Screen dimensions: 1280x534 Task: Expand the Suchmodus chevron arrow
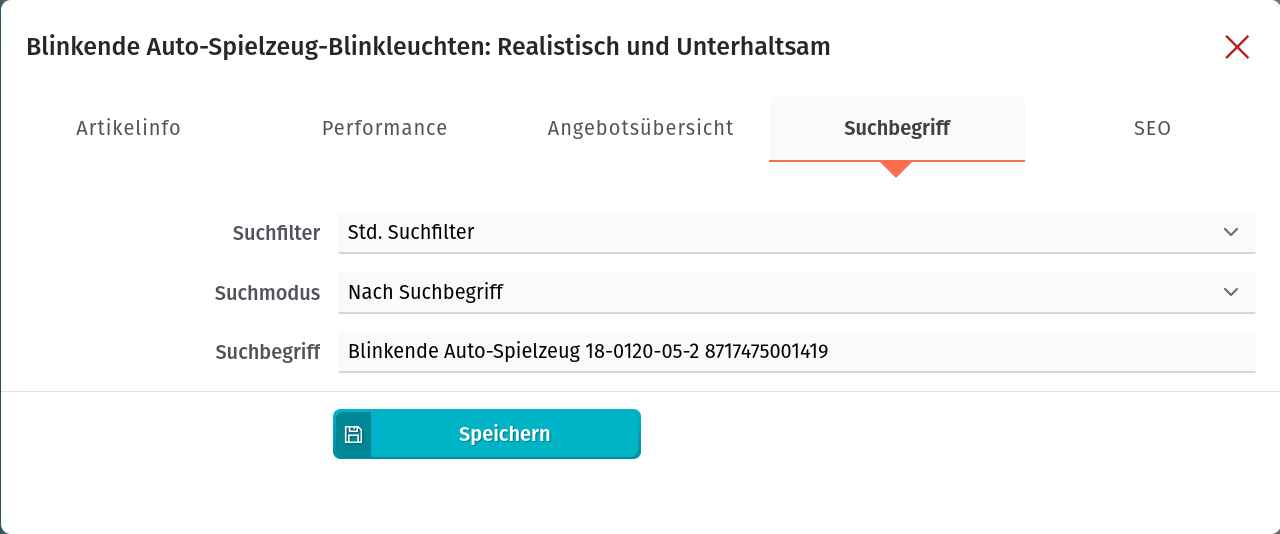tap(1231, 292)
